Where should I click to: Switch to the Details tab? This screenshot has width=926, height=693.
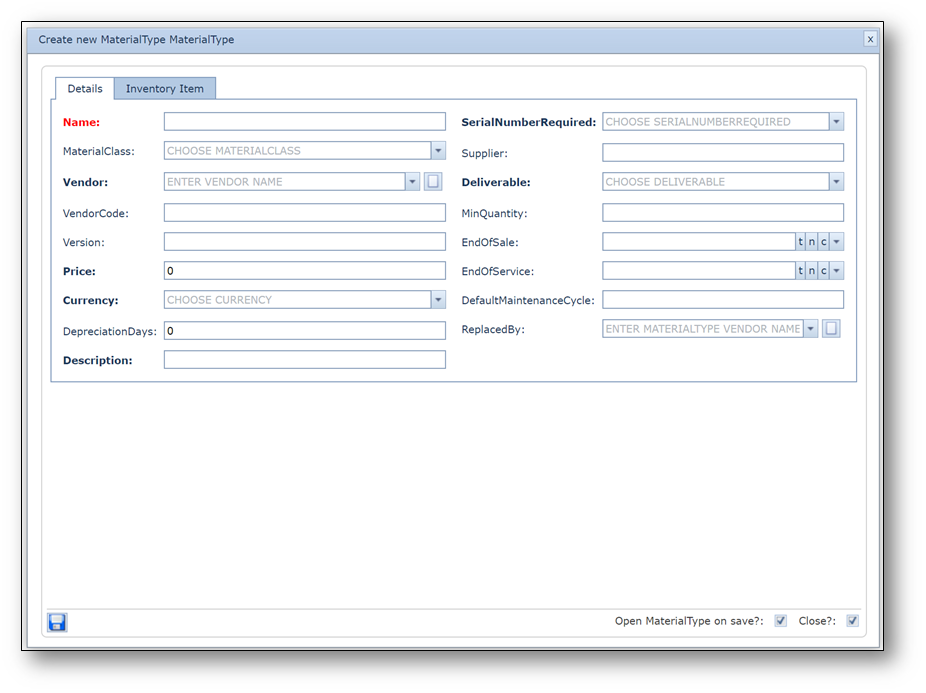85,89
